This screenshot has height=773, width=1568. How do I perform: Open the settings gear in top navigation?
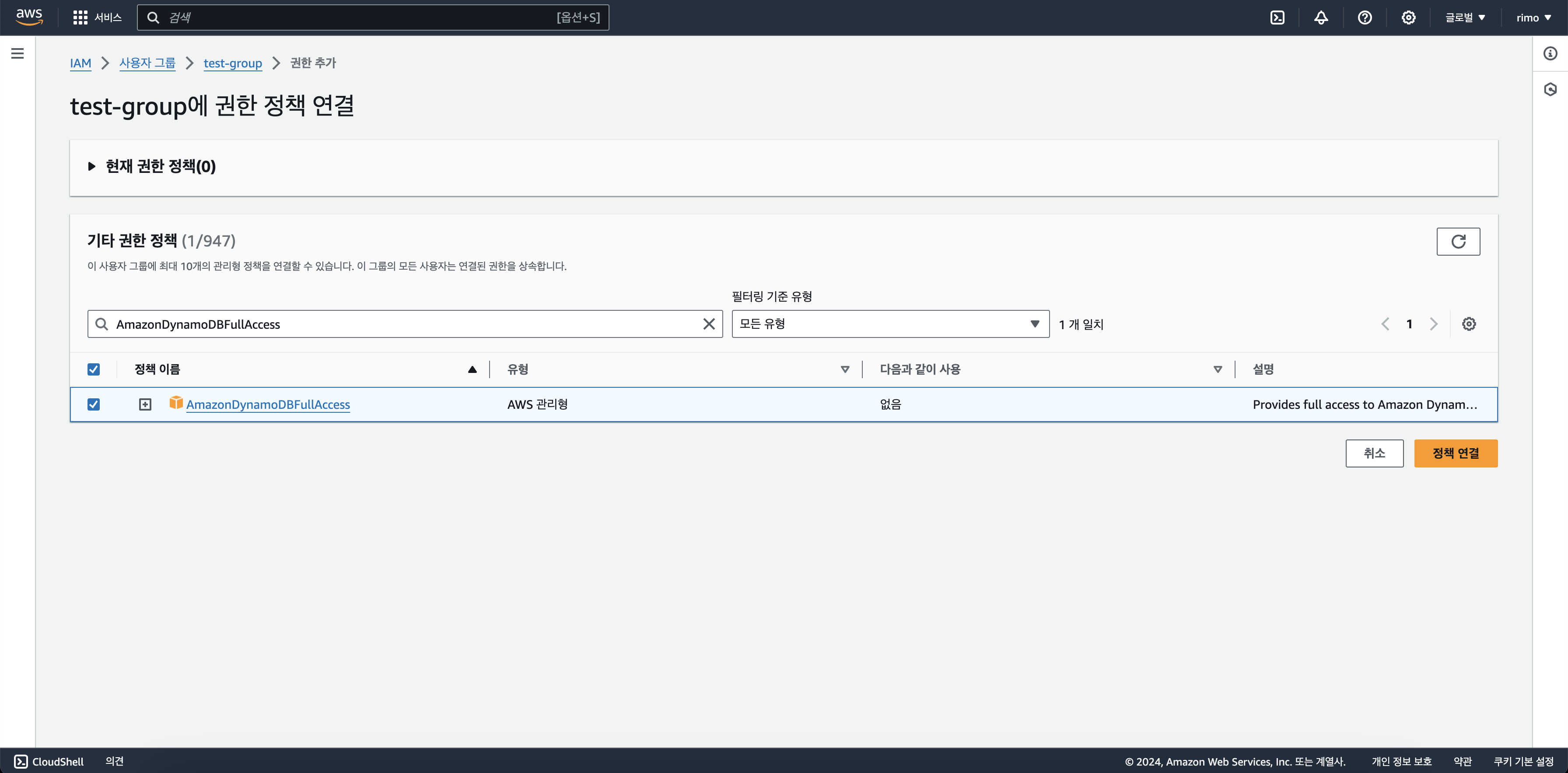(1408, 18)
